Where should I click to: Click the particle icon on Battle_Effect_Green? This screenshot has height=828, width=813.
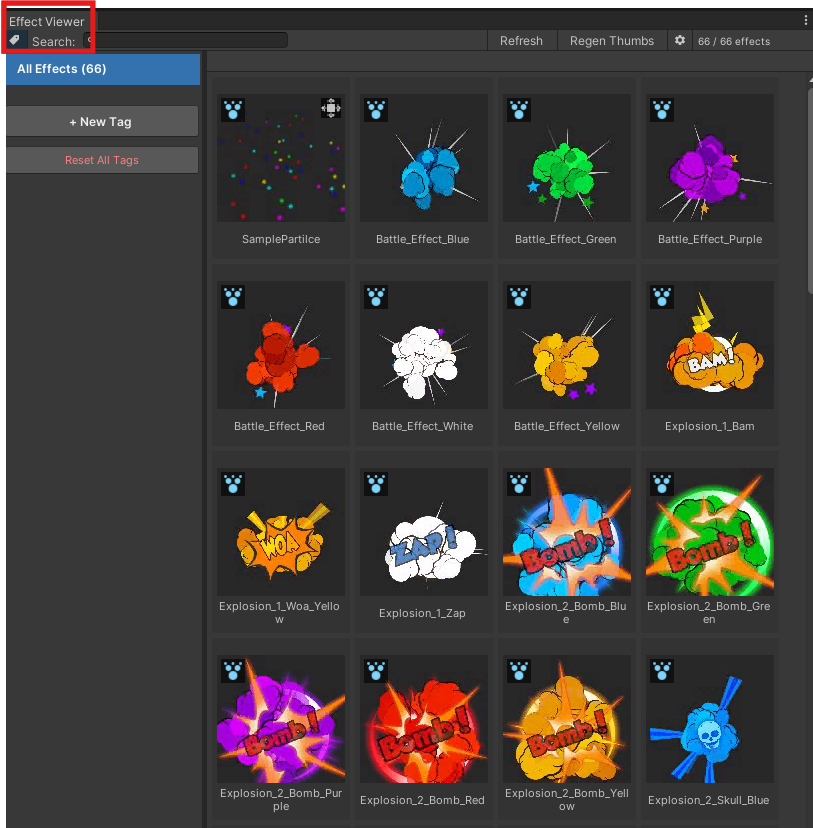pos(518,109)
